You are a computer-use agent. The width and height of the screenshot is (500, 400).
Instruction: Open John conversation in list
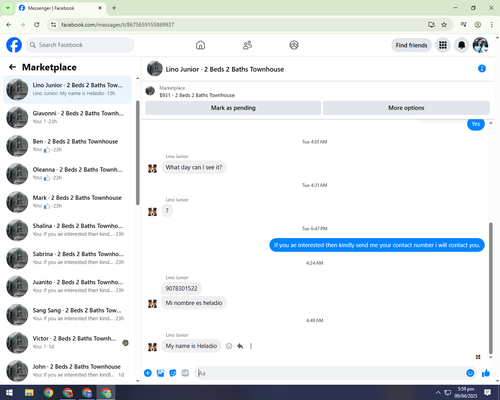coord(68,371)
